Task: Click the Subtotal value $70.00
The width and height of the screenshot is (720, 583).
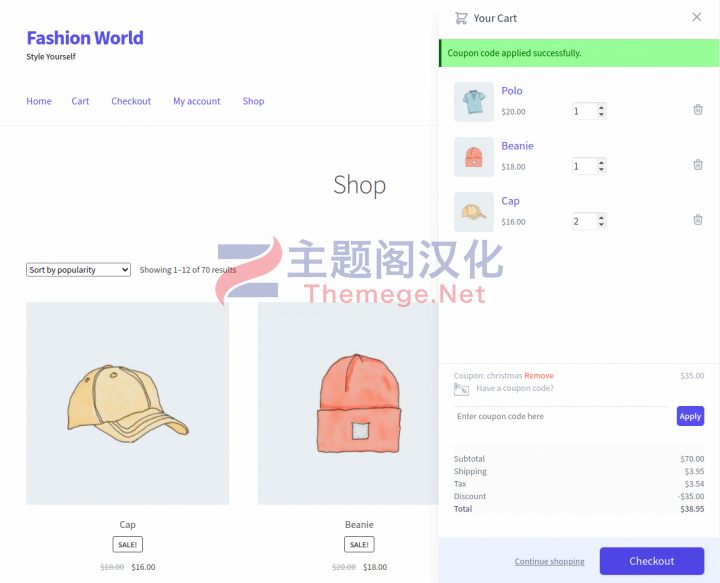Action: coord(692,459)
